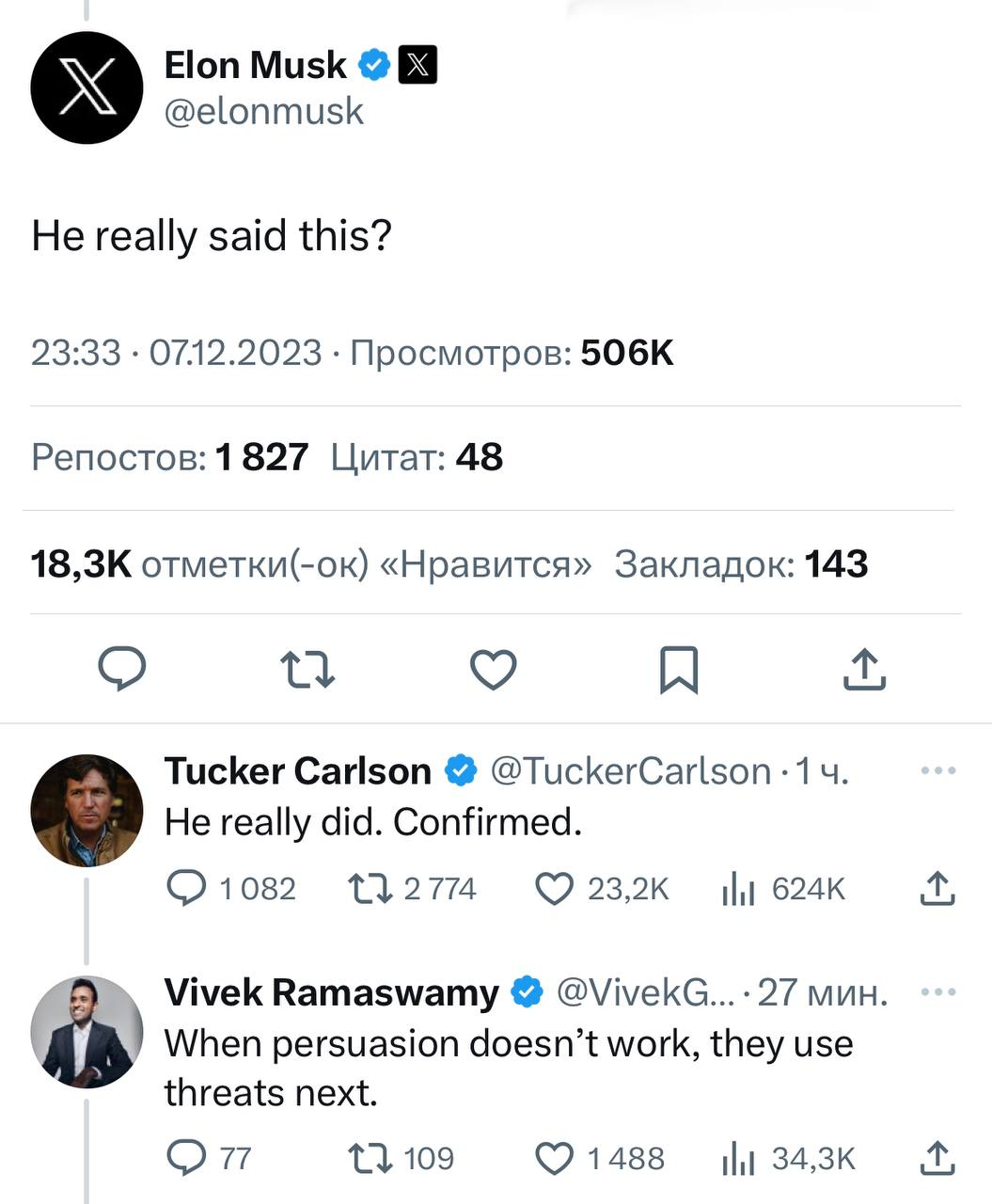Like Tucker Carlson's reply
This screenshot has height=1204, width=992.
554,888
